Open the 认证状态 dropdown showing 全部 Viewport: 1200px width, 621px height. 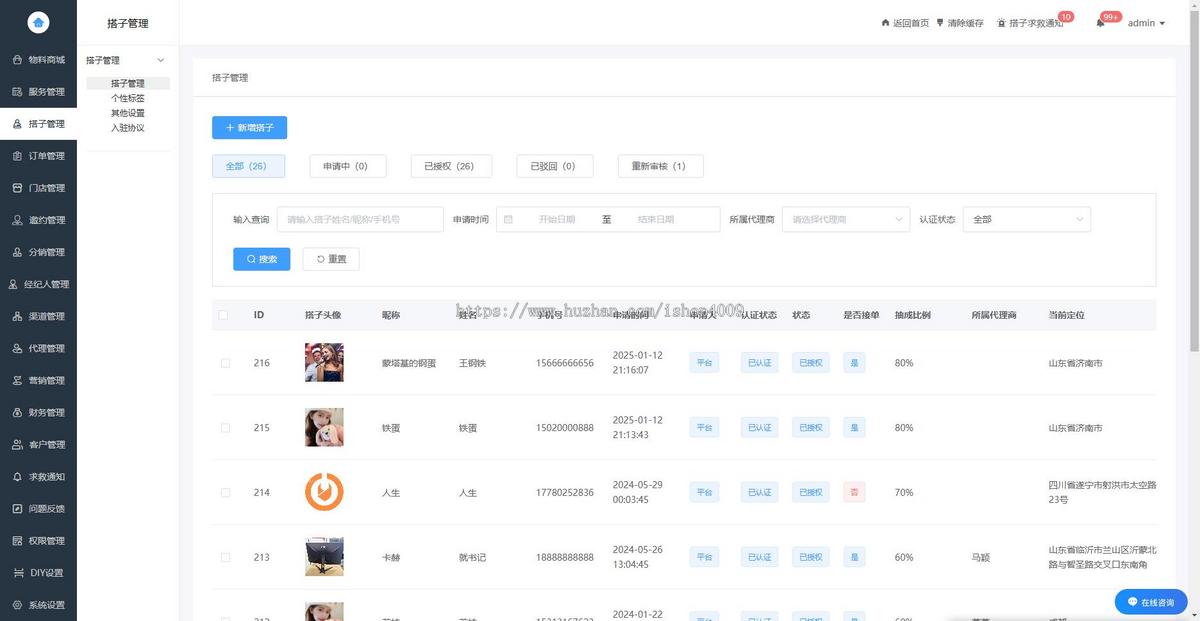1027,219
